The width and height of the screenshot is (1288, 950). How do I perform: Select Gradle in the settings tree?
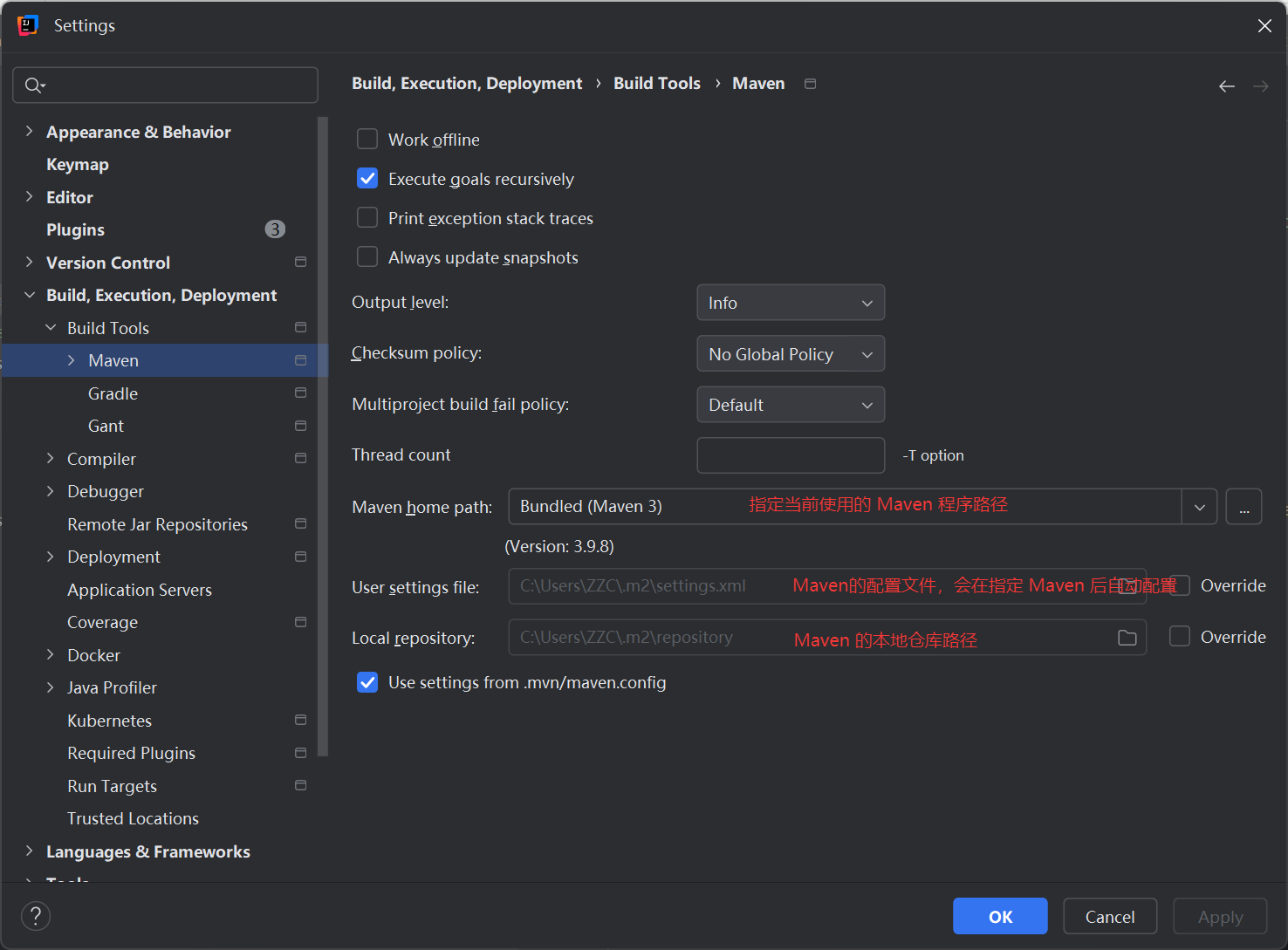click(x=113, y=393)
